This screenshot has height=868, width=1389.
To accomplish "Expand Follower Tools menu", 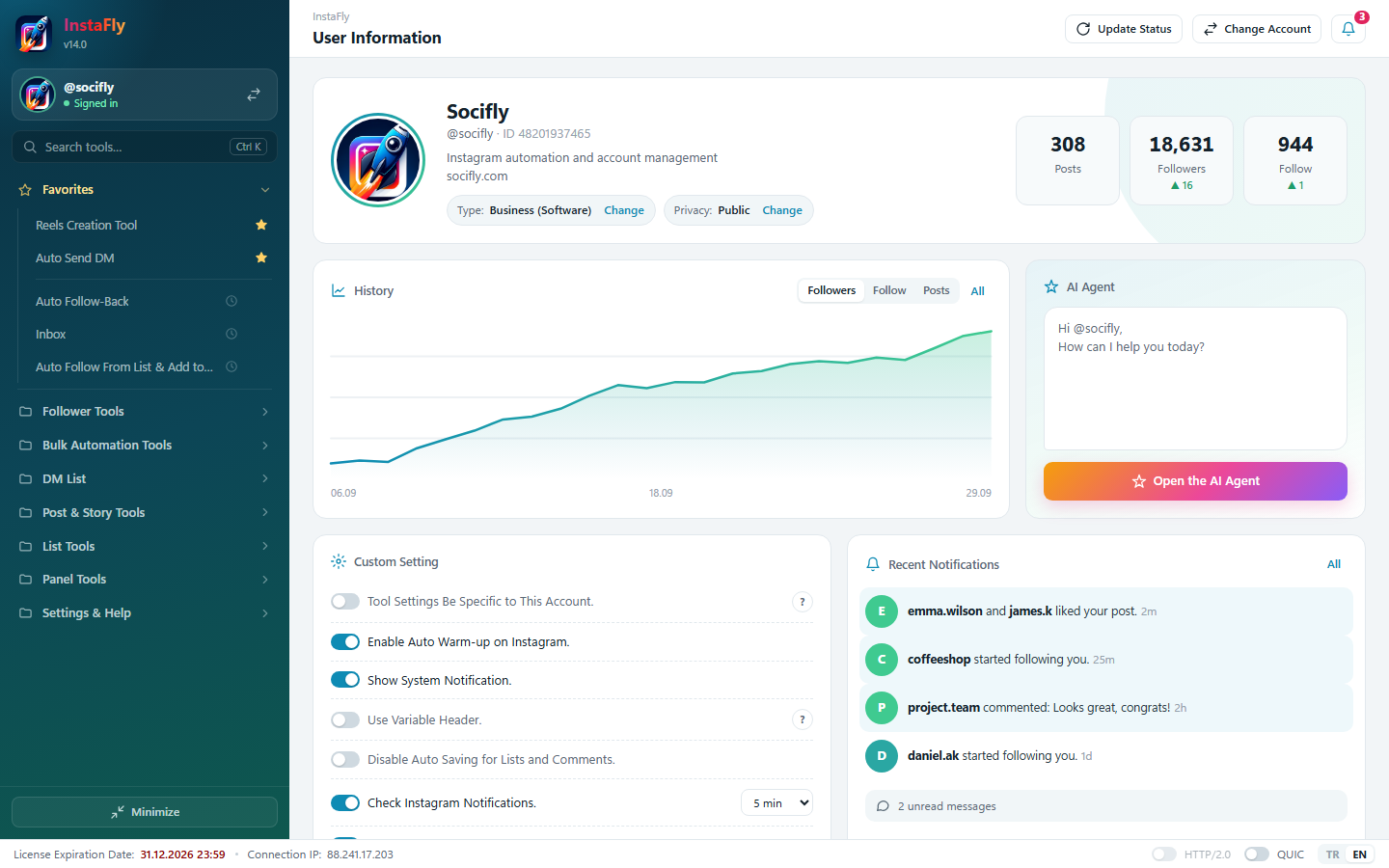I will click(145, 412).
